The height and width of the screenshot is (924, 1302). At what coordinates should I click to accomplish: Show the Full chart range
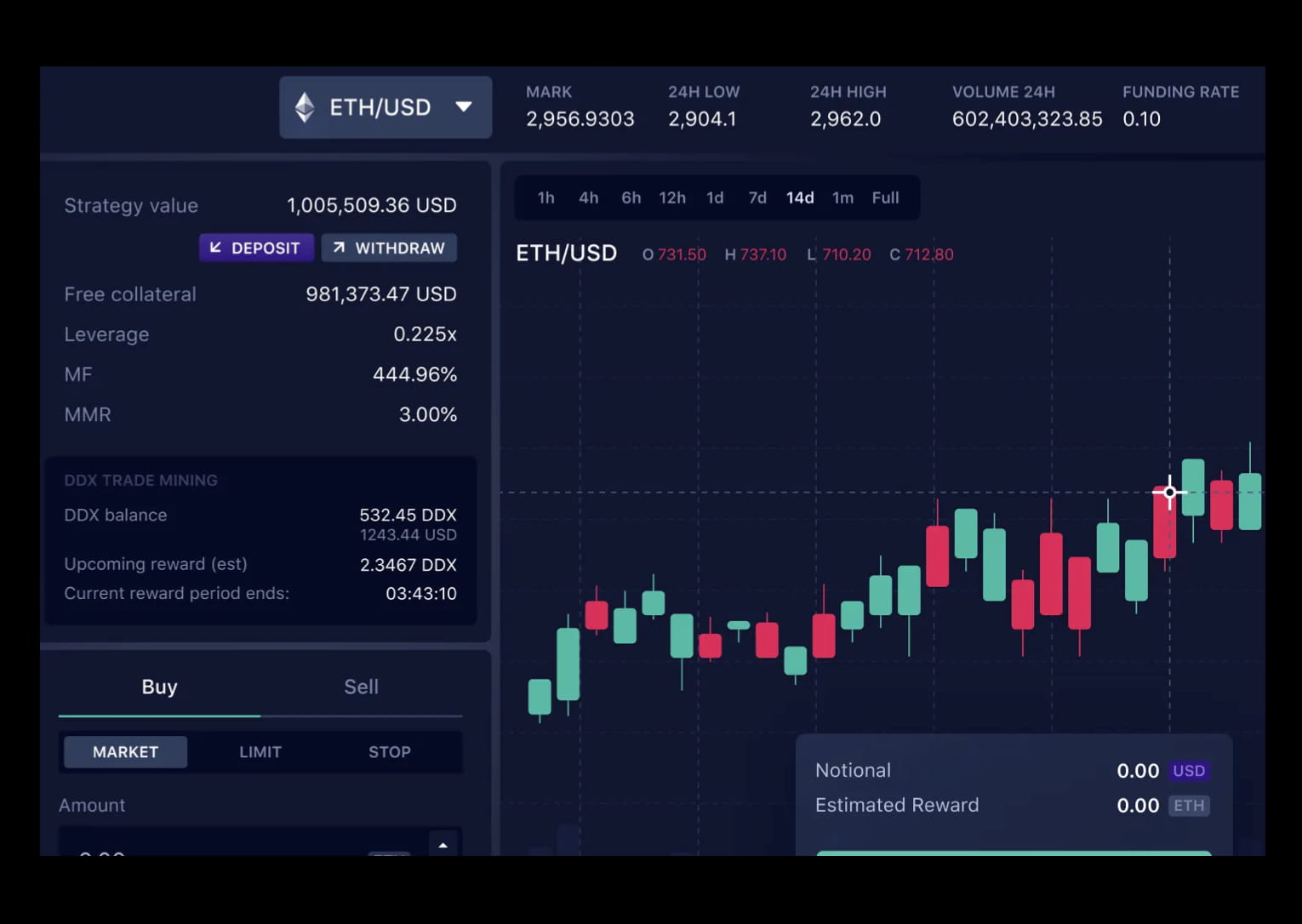click(885, 197)
